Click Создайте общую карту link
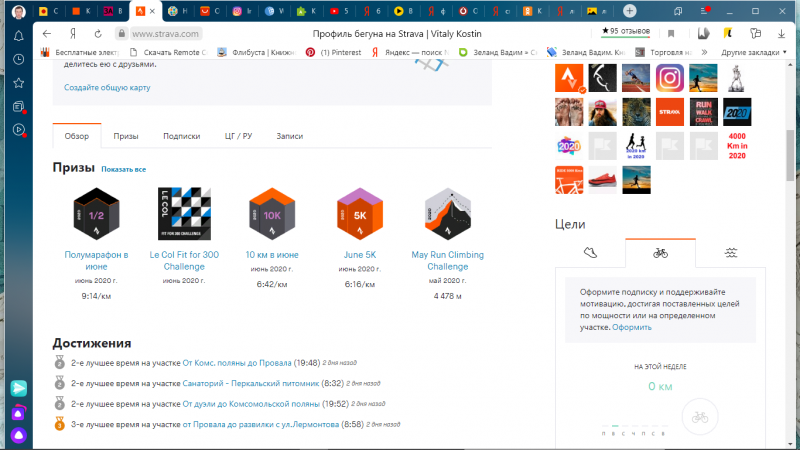Screen dimensions: 800x450 pos(107,87)
